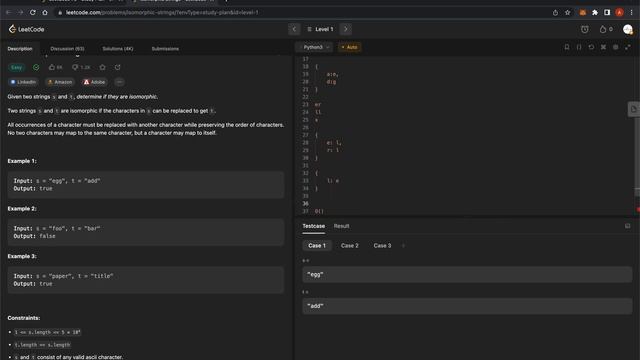Screen dimensions: 640x360
Task: Expand editor to fullscreen
Action: (628, 47)
